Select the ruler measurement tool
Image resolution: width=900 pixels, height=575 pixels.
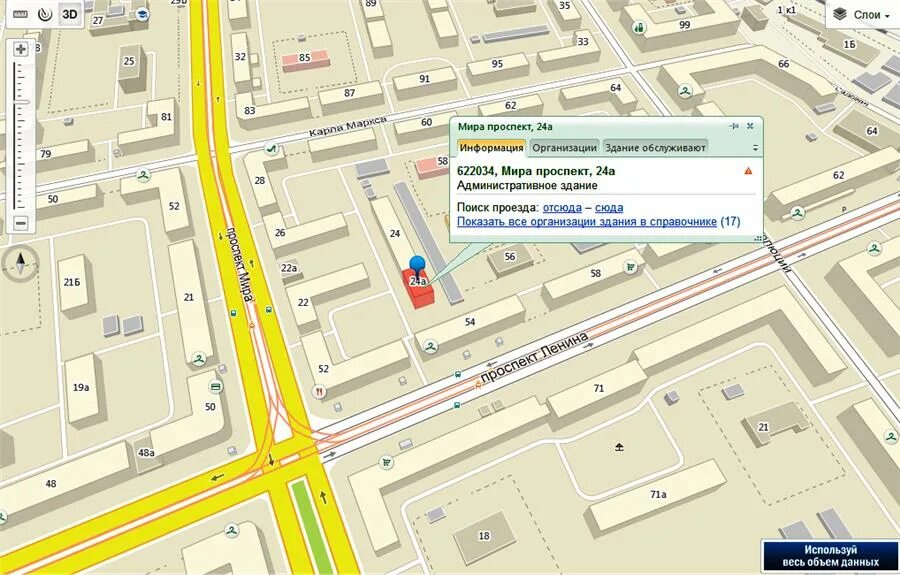tap(21, 14)
